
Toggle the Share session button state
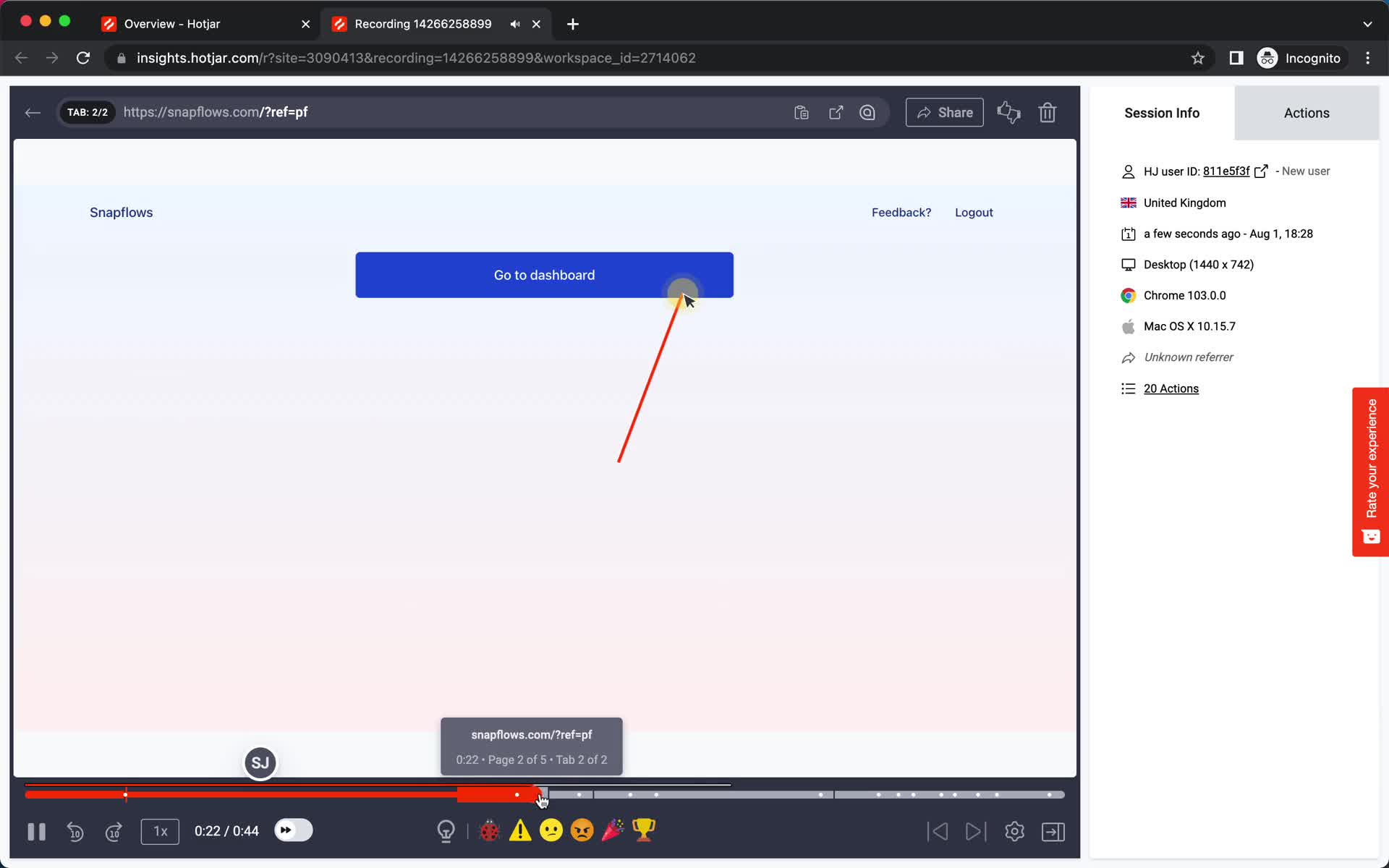[x=944, y=112]
